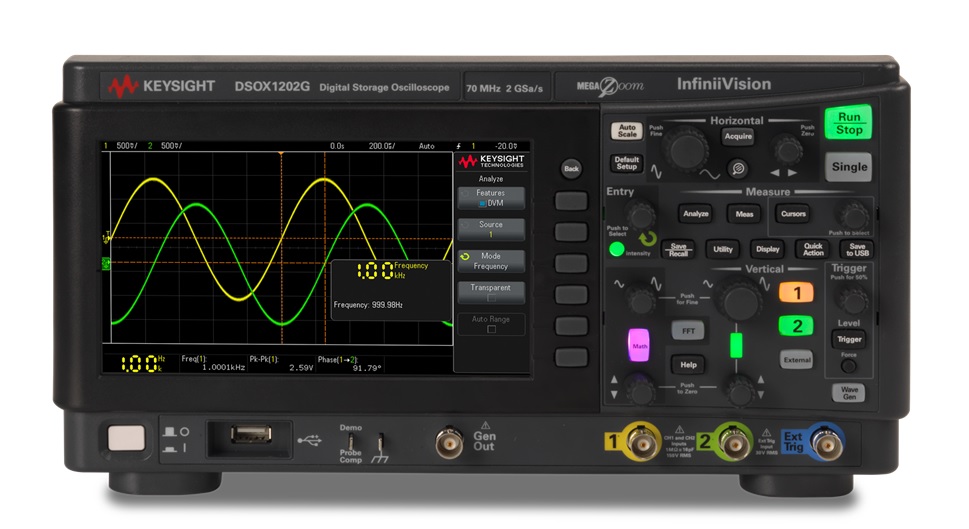Click the Gen Out BNC connector
The width and height of the screenshot is (969, 529).
click(447, 438)
